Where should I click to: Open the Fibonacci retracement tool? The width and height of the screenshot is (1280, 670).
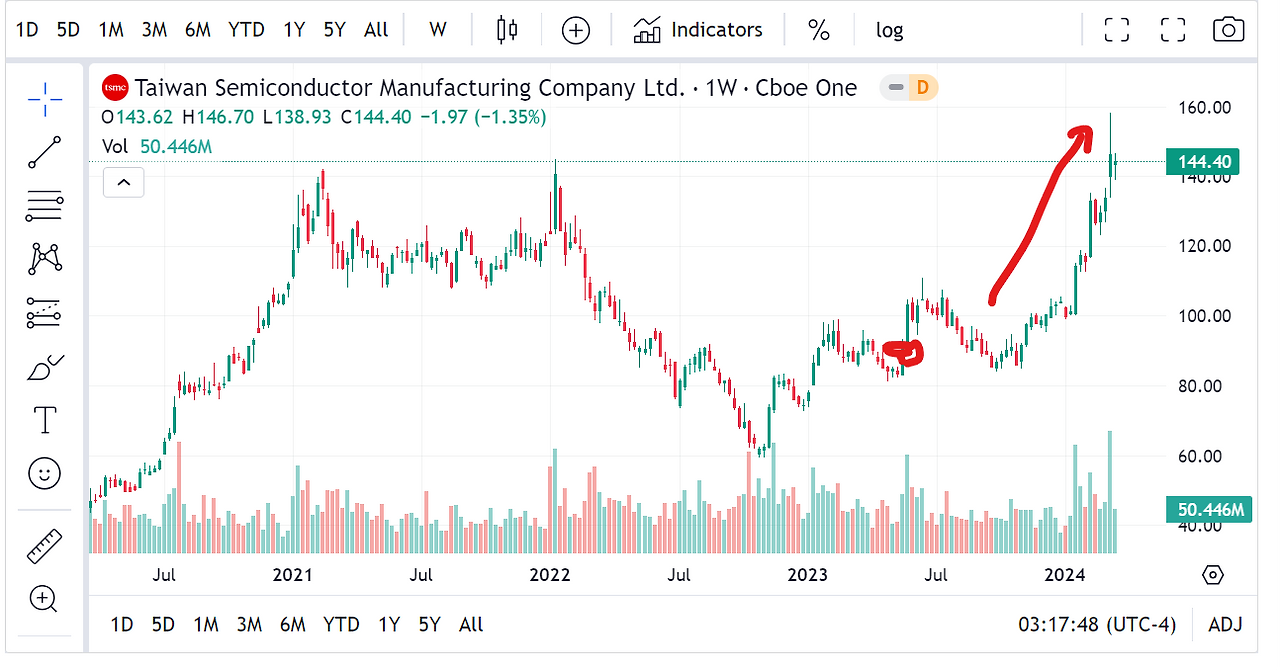tap(44, 205)
